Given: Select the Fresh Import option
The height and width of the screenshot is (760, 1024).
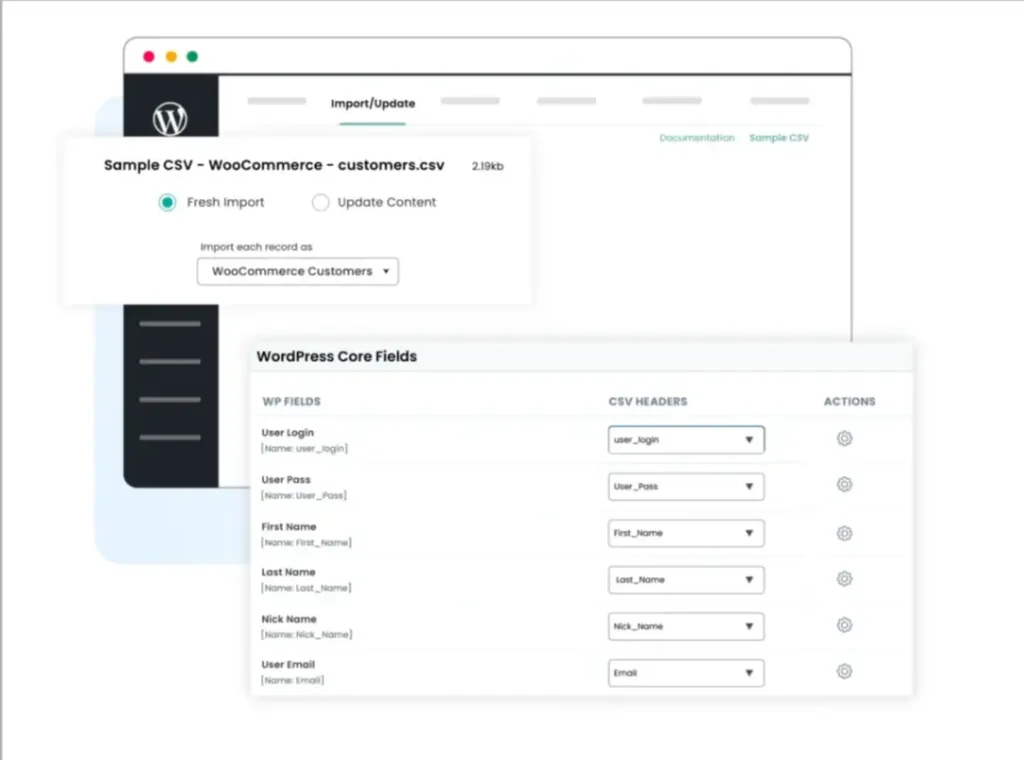Looking at the screenshot, I should (x=167, y=202).
